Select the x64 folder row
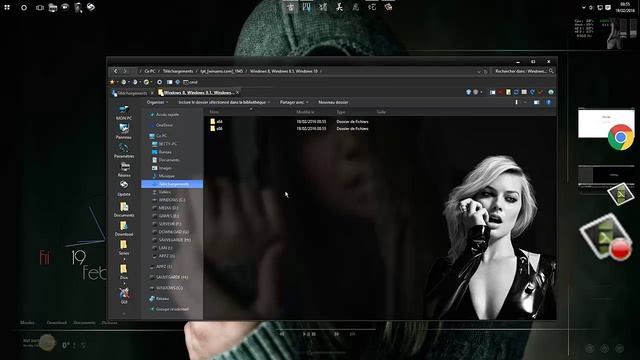The width and height of the screenshot is (640, 360). click(x=290, y=122)
